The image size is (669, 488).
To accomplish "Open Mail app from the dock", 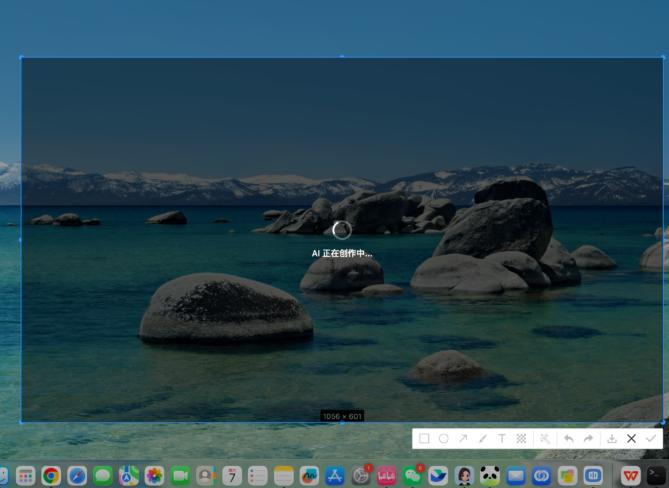I will tap(516, 476).
